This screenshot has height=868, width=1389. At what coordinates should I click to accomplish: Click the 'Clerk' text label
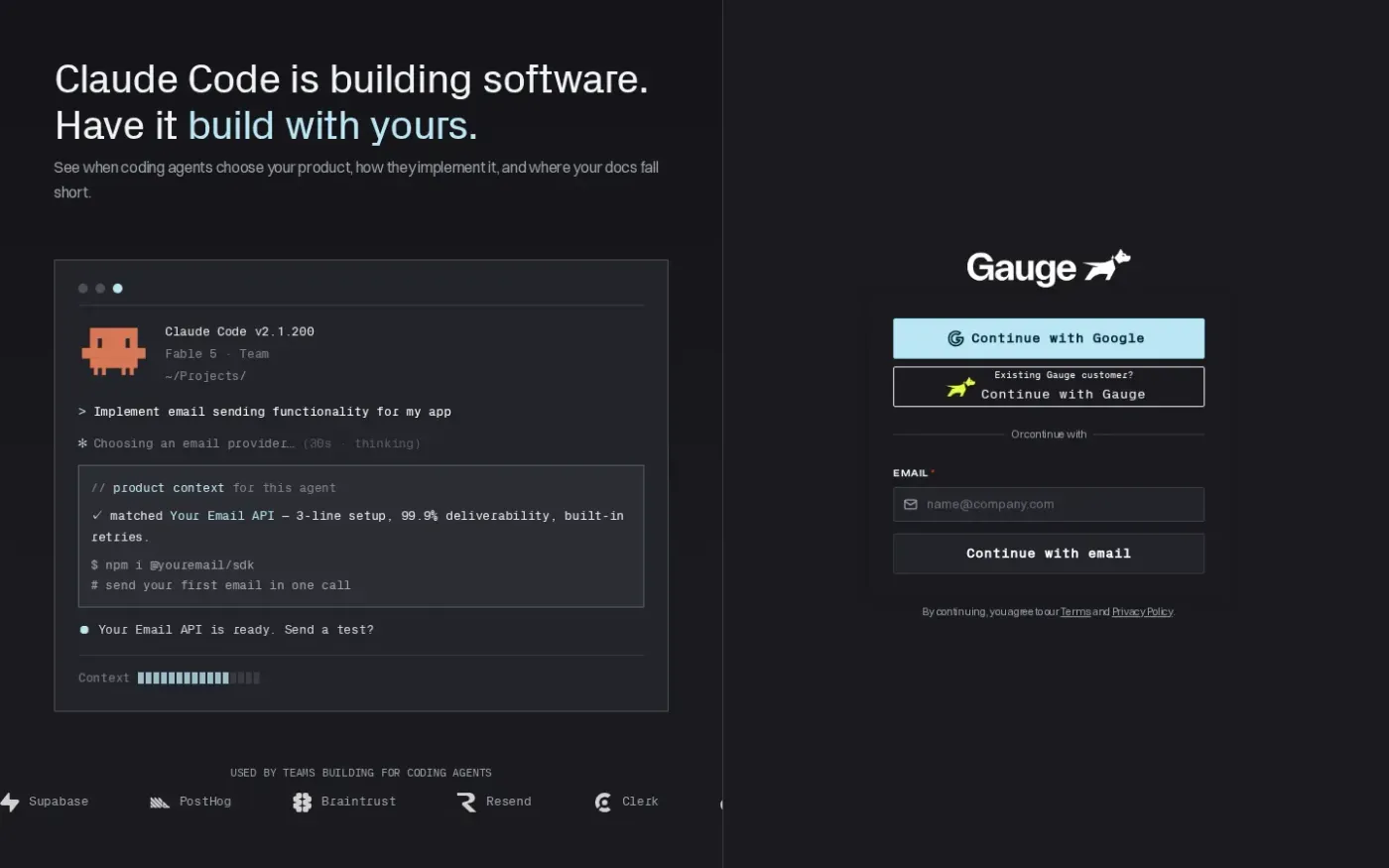pos(640,802)
